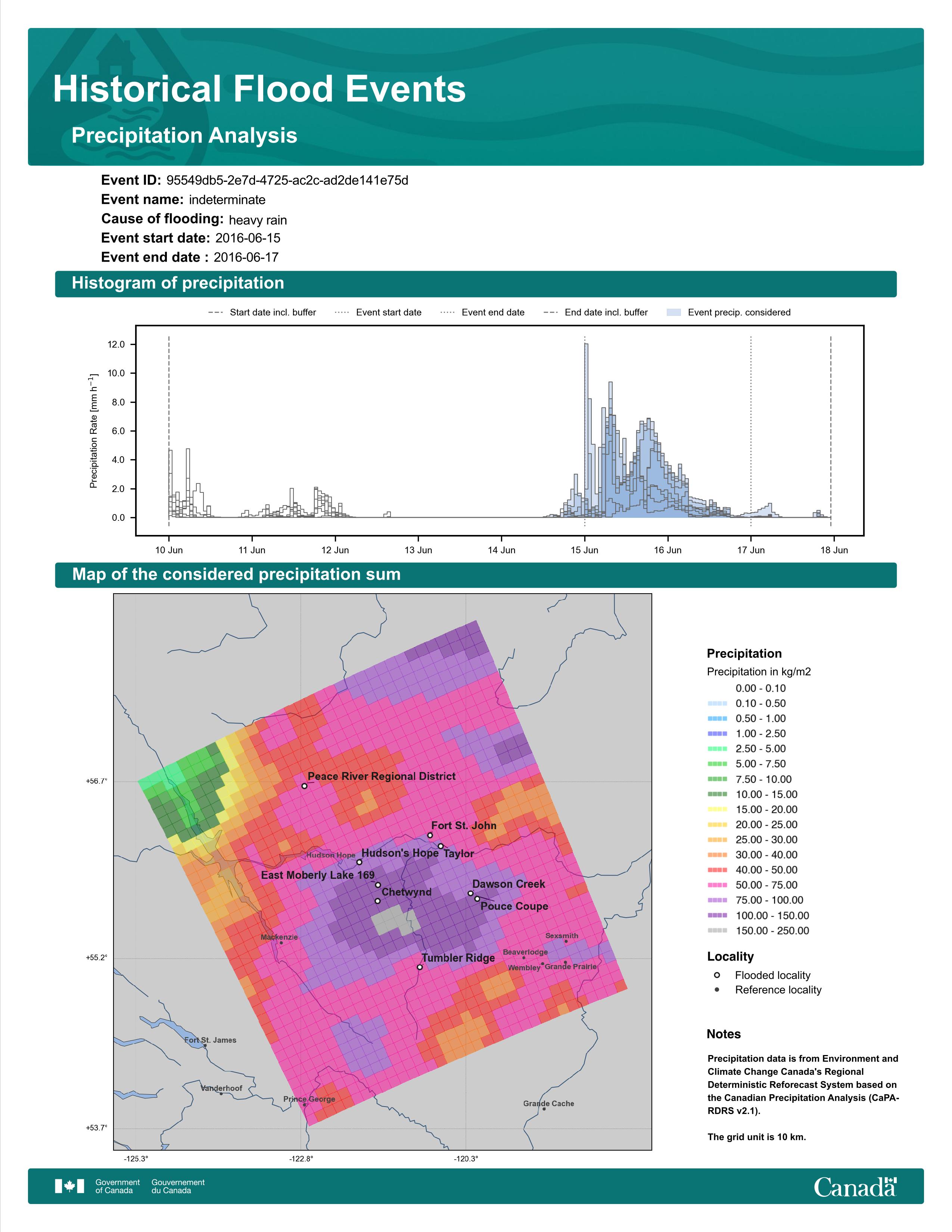Click the Sexsmith reference locality dot
The height and width of the screenshot is (1232, 952).
(x=566, y=942)
